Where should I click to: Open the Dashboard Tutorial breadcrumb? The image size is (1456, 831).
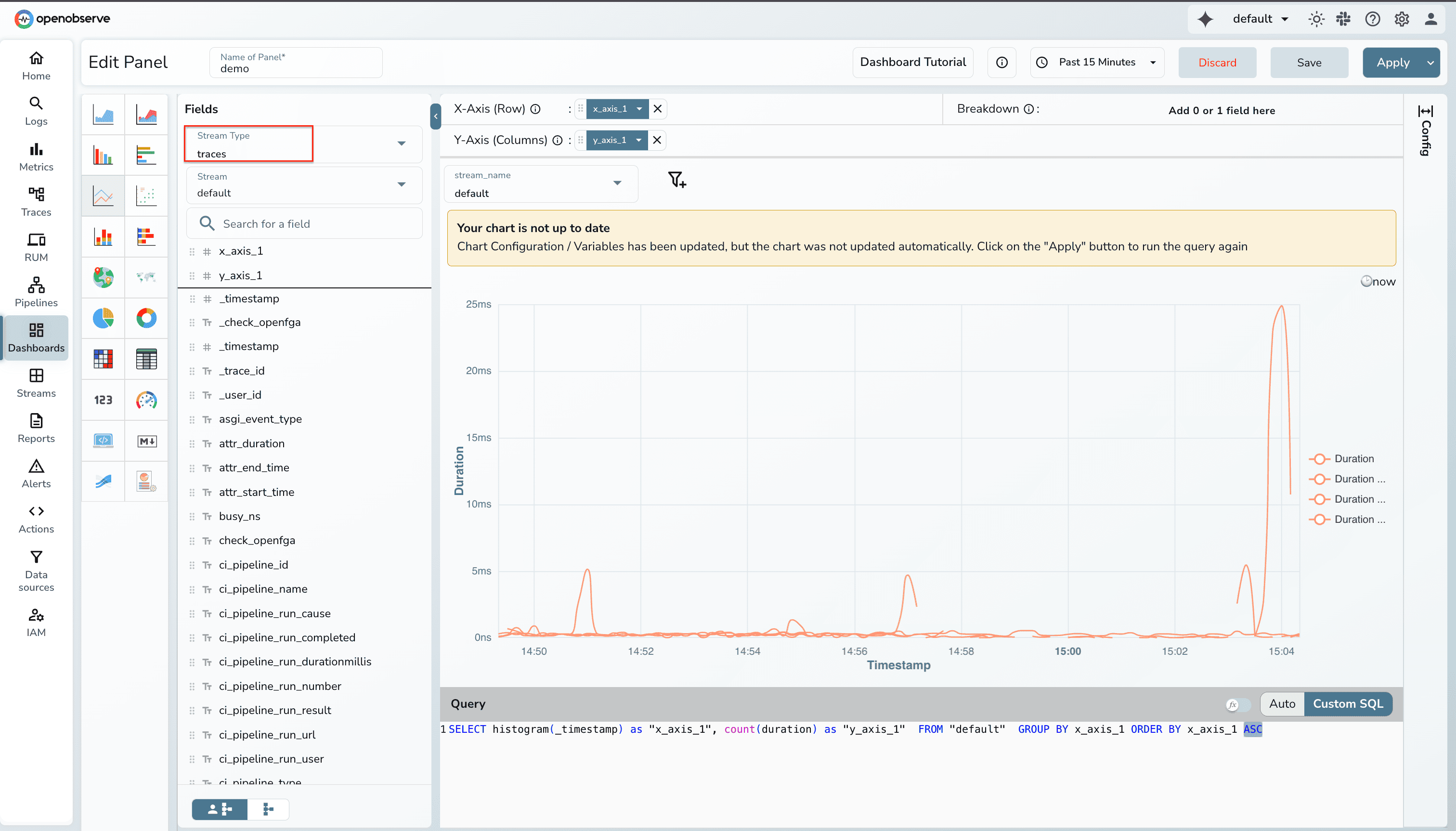pos(912,62)
